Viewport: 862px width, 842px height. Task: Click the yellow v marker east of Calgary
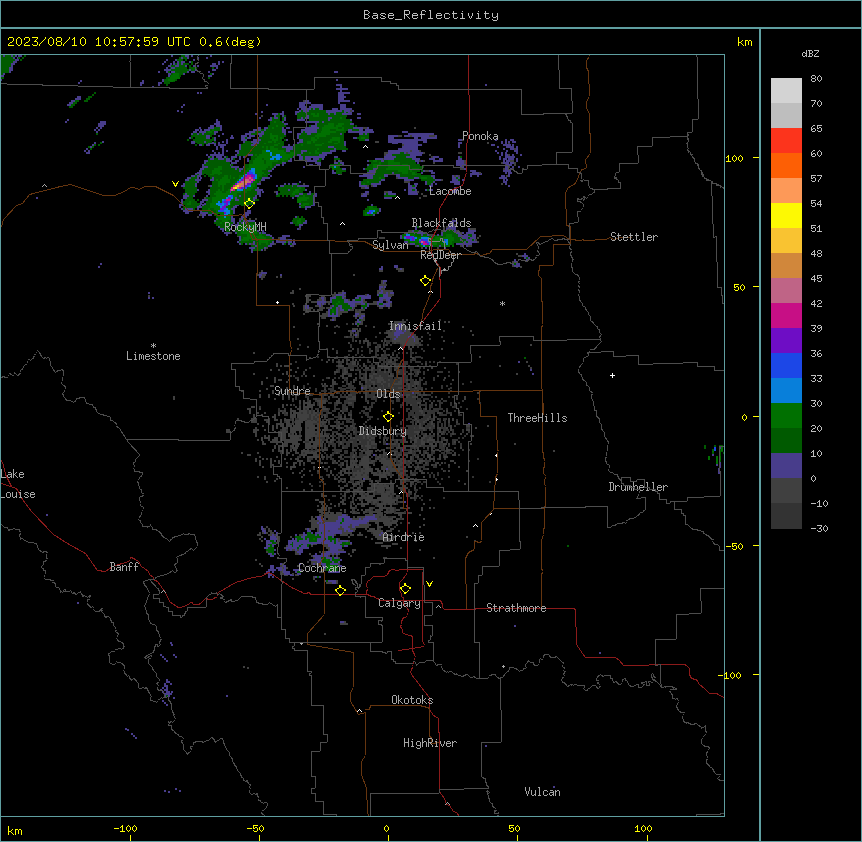pos(429,584)
